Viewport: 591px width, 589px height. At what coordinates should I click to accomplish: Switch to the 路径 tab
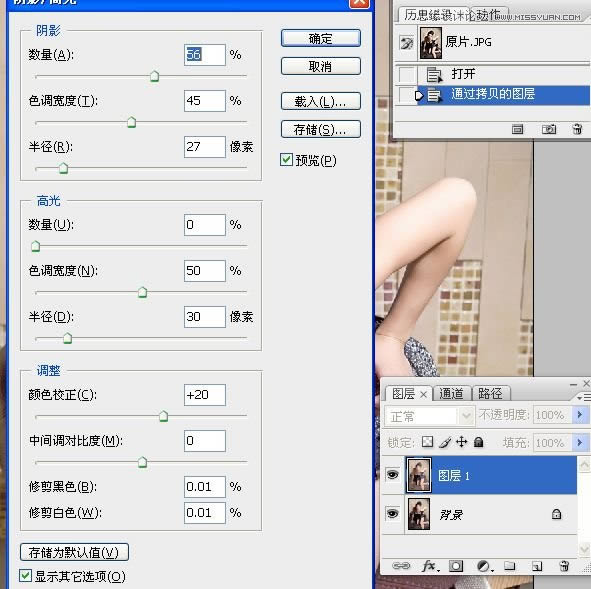tap(490, 394)
